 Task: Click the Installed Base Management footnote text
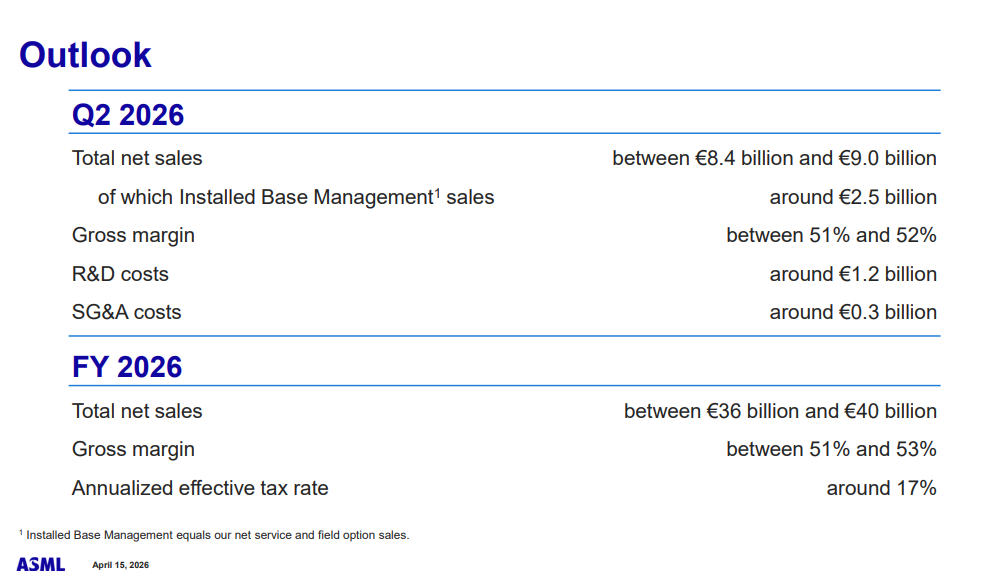coord(217,535)
